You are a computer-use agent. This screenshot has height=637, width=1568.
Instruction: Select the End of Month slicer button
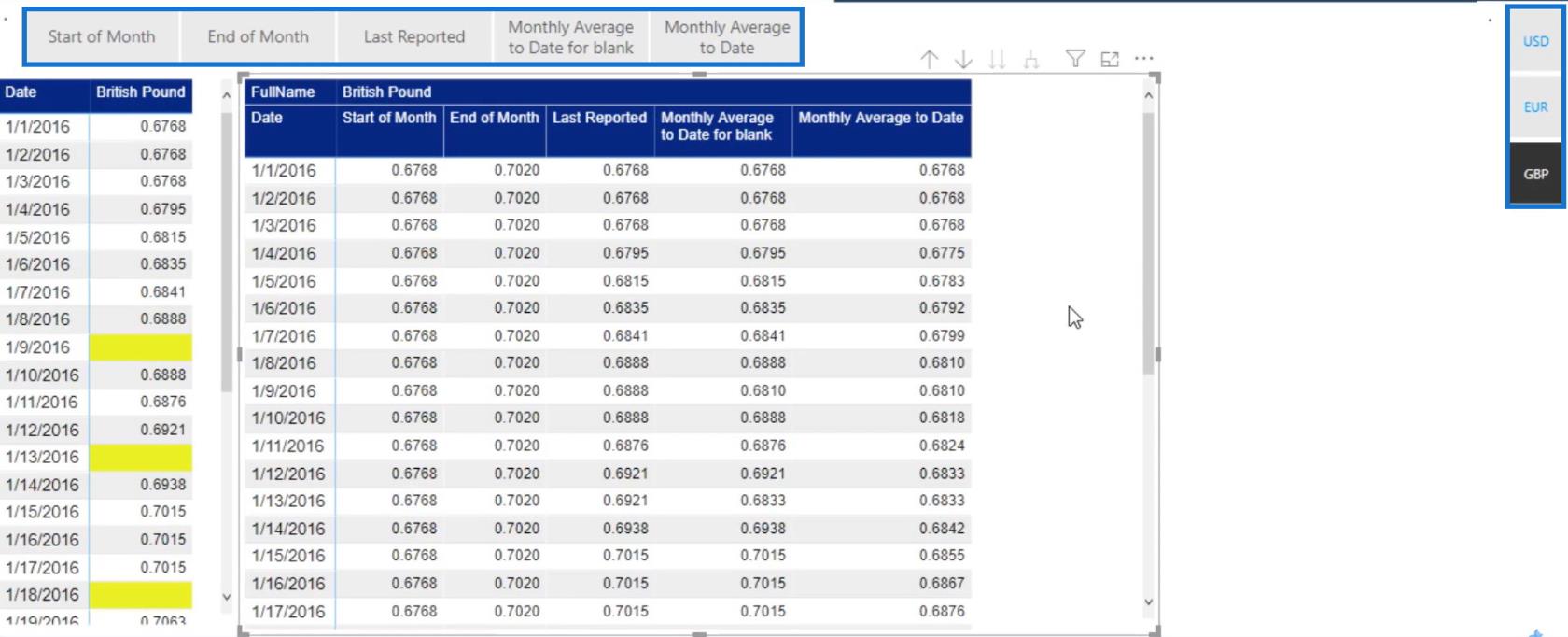click(x=259, y=36)
